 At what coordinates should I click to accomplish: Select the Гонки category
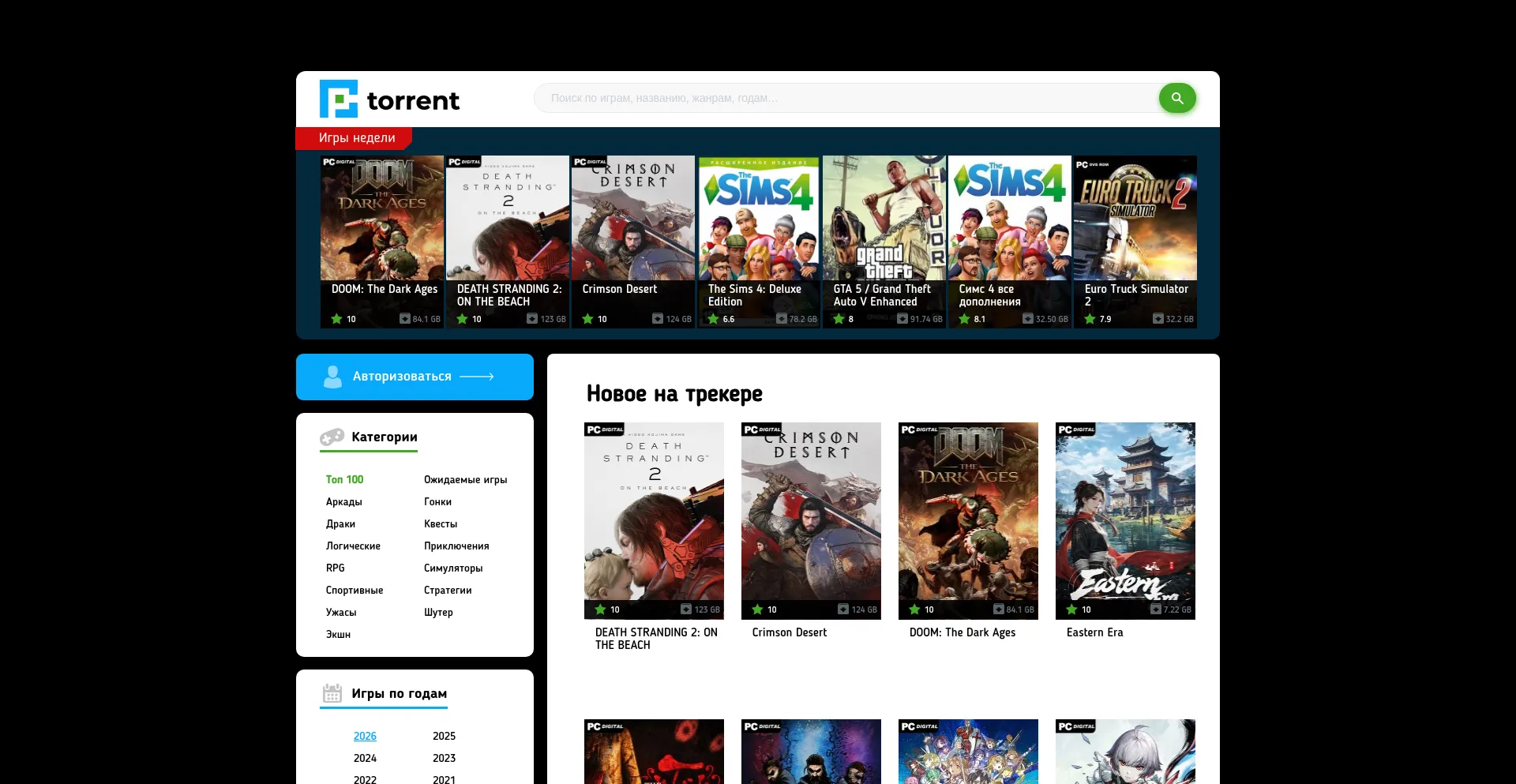pos(437,501)
